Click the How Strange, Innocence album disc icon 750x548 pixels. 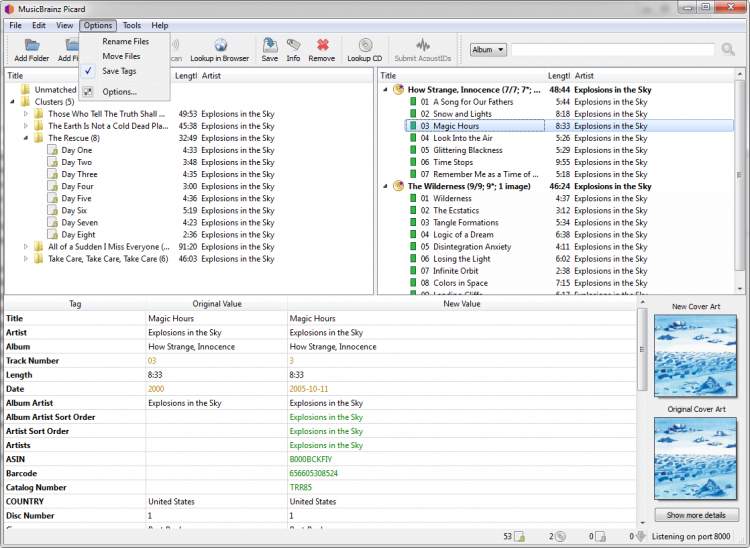pos(398,89)
